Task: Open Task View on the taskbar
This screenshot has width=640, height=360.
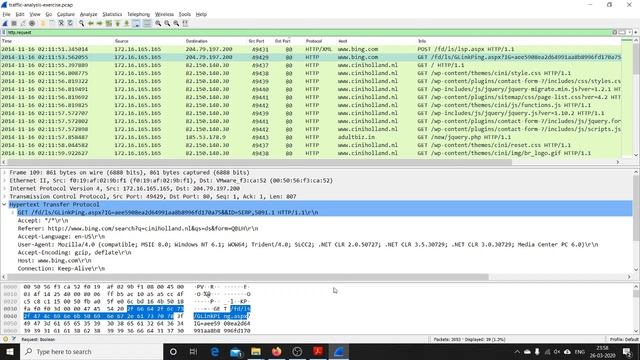Action: [x=193, y=351]
